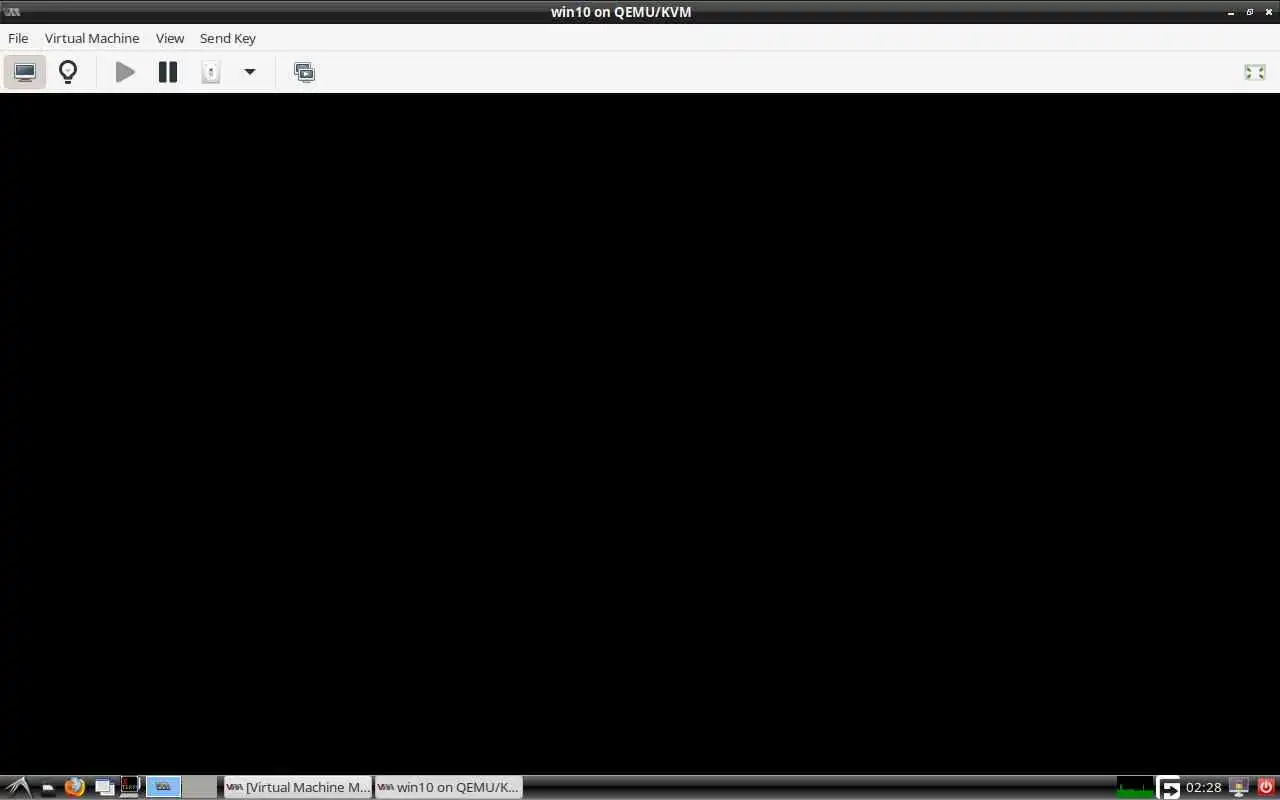This screenshot has height=800, width=1280.
Task: Launch Firefox from the taskbar
Action: click(x=75, y=787)
